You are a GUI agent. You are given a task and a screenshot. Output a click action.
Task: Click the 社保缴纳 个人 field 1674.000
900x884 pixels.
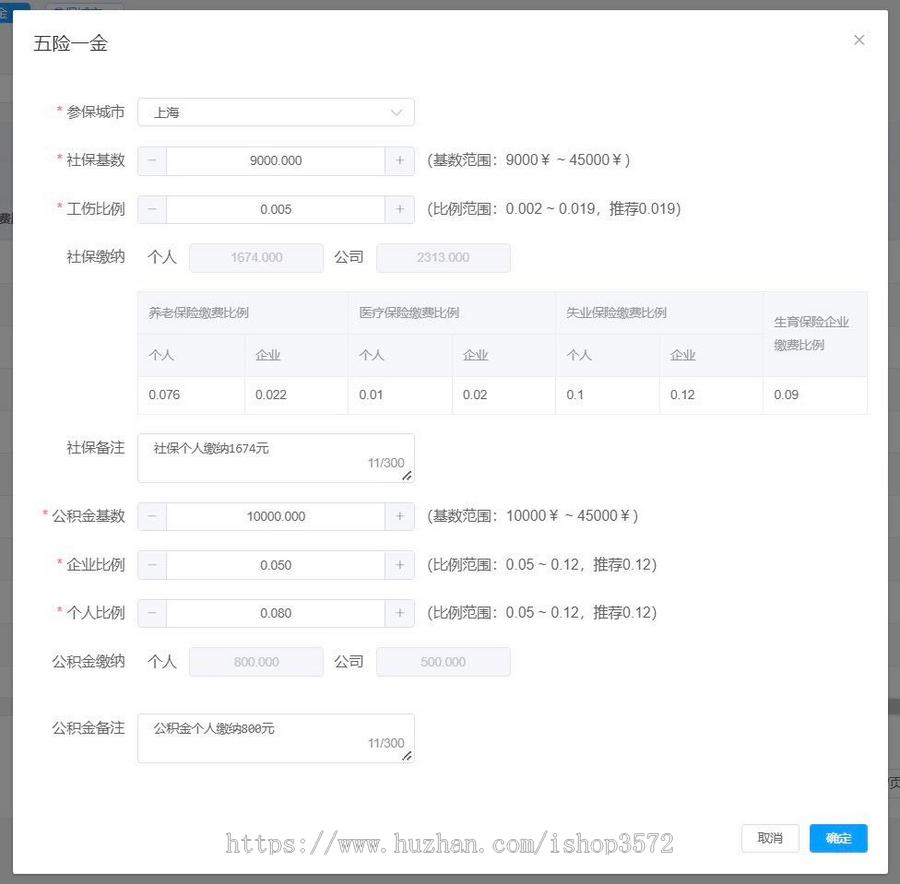click(x=256, y=258)
